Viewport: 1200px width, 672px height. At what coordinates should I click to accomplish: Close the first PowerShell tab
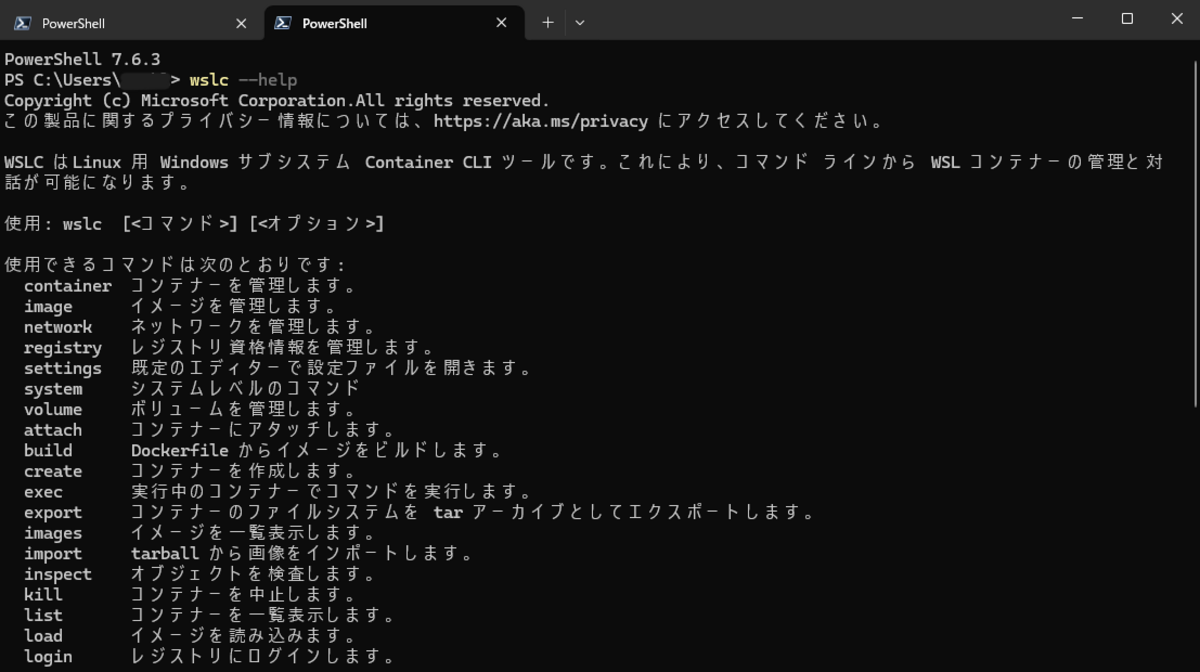[241, 23]
